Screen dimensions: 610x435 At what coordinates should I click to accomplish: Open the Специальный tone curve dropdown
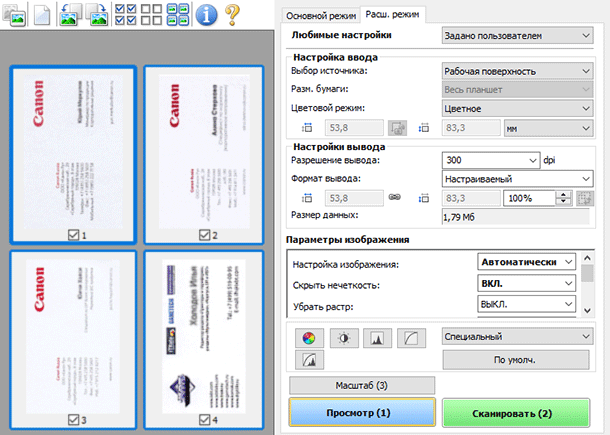pyautogui.click(x=517, y=337)
